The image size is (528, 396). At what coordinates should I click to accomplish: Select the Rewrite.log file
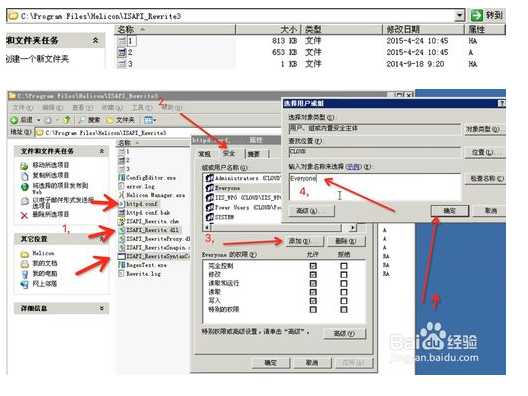point(139,274)
